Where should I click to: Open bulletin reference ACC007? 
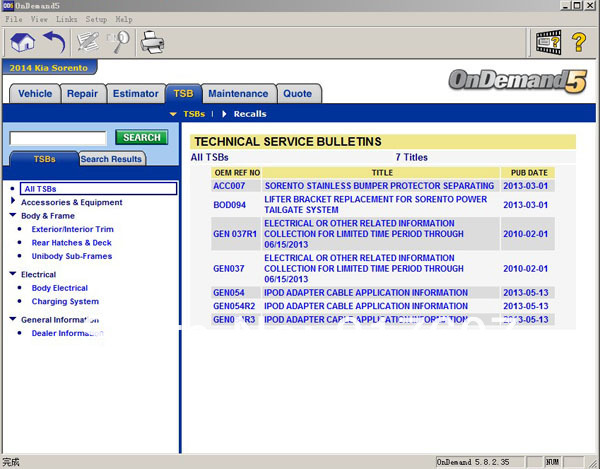229,186
